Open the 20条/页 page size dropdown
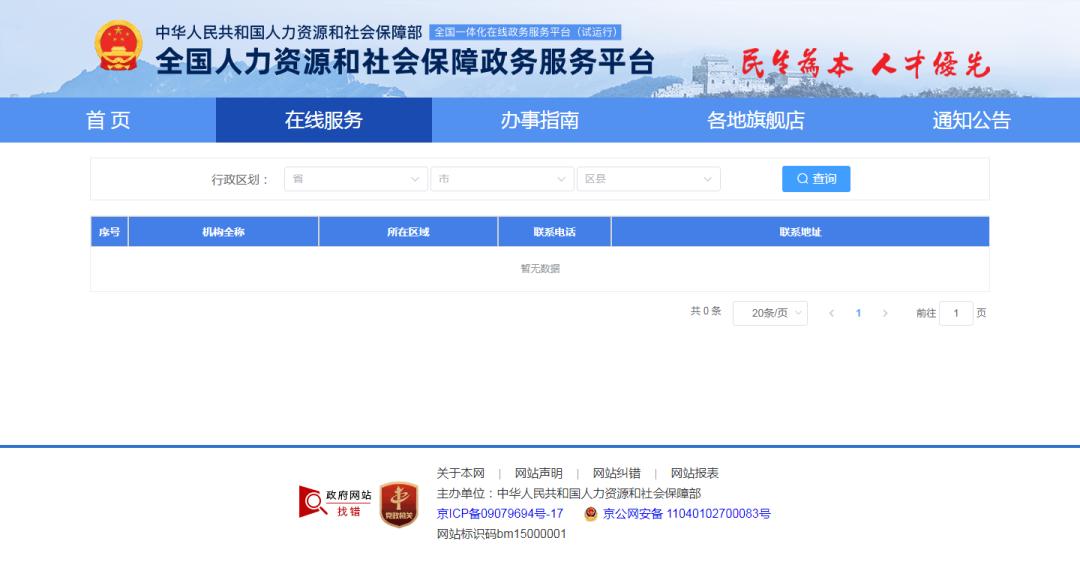This screenshot has height=568, width=1080. point(770,313)
